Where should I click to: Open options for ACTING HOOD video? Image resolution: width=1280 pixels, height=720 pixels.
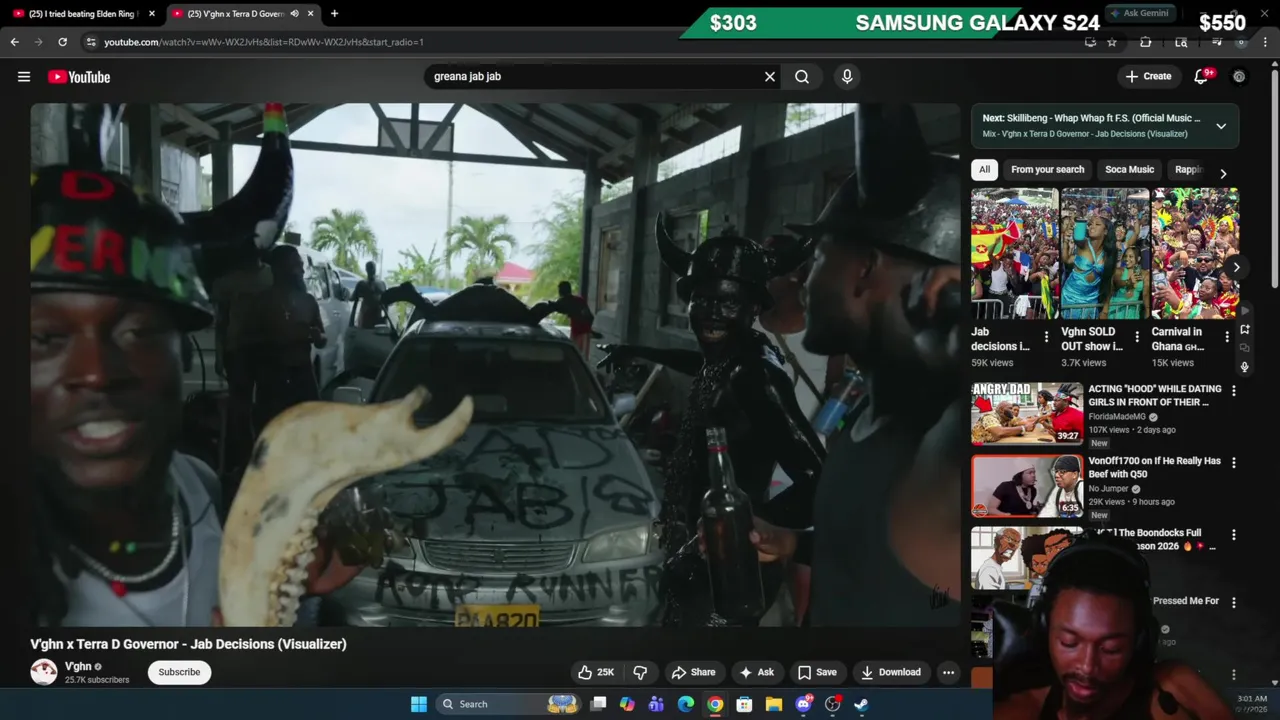1233,391
